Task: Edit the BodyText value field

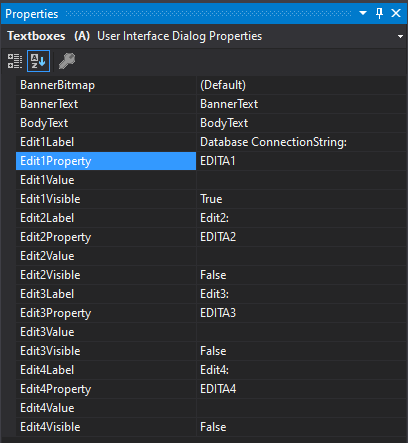Action: click(x=301, y=123)
